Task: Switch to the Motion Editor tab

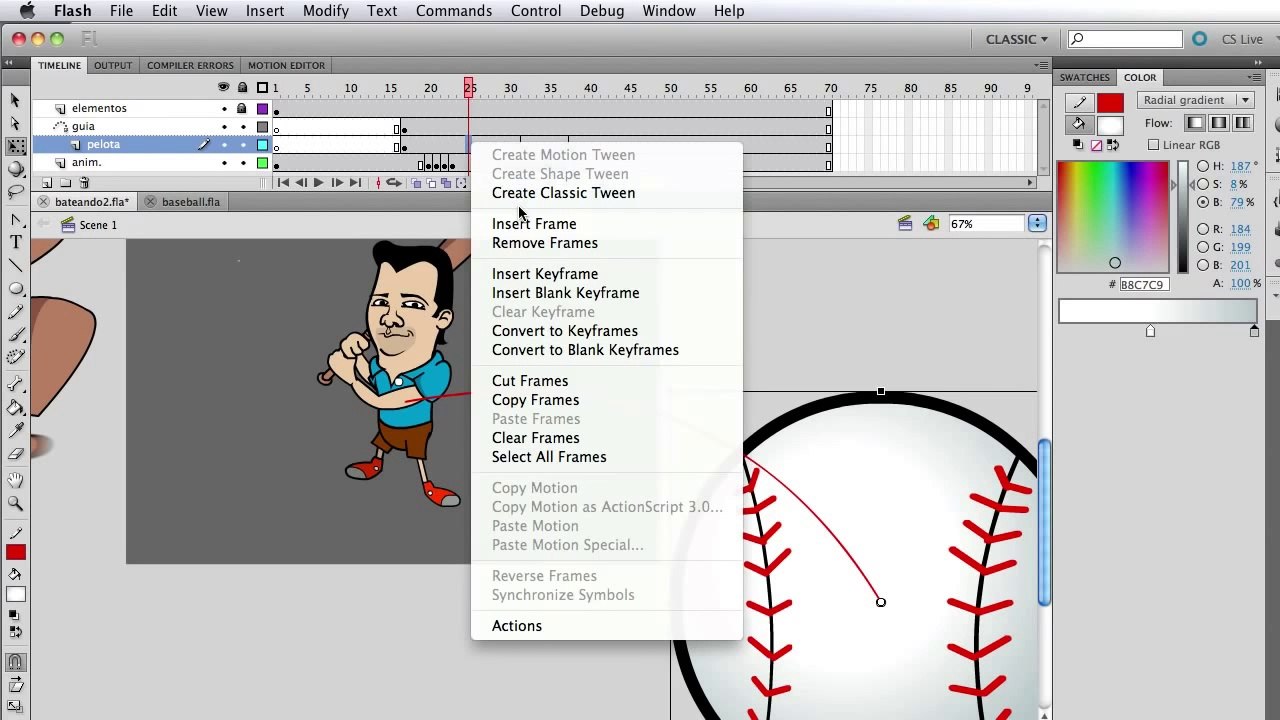Action: point(286,66)
